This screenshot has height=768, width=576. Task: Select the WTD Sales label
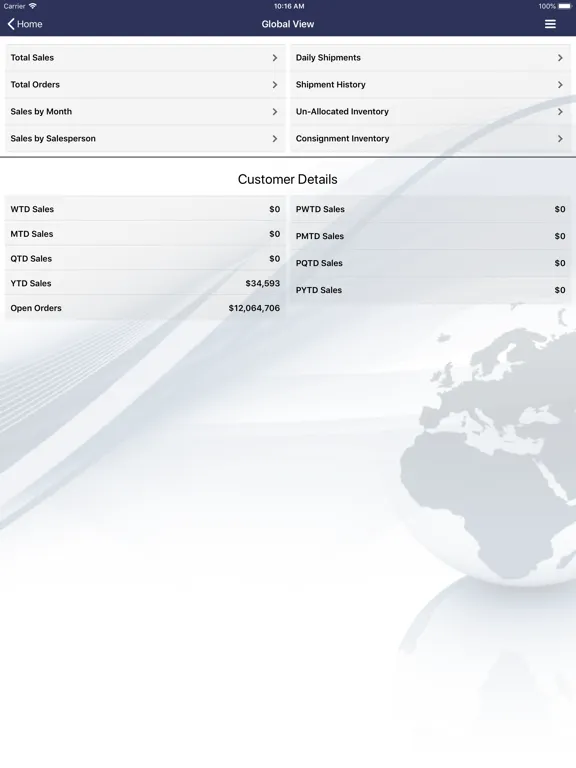tap(32, 209)
